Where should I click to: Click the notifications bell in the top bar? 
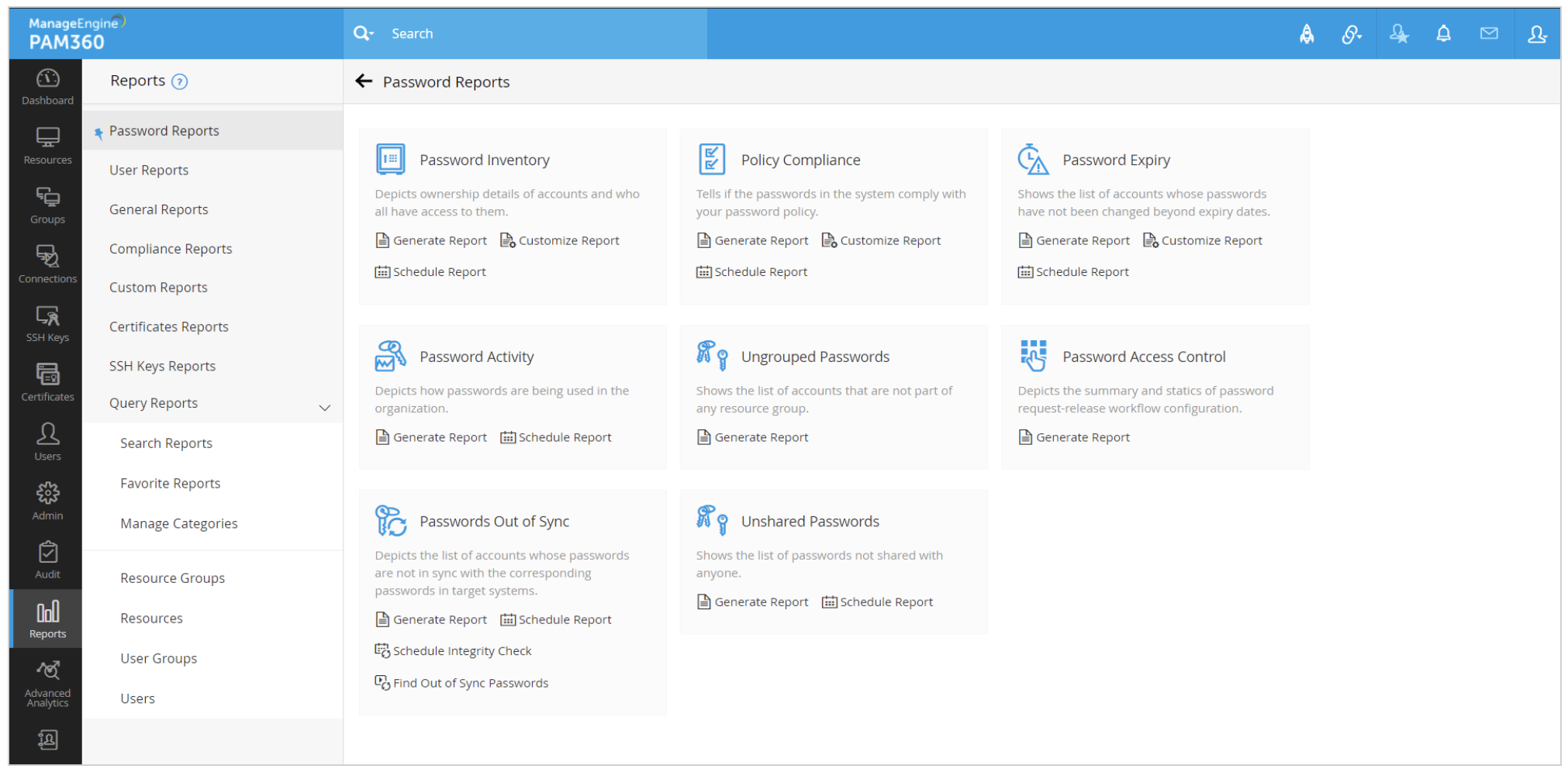[1444, 33]
